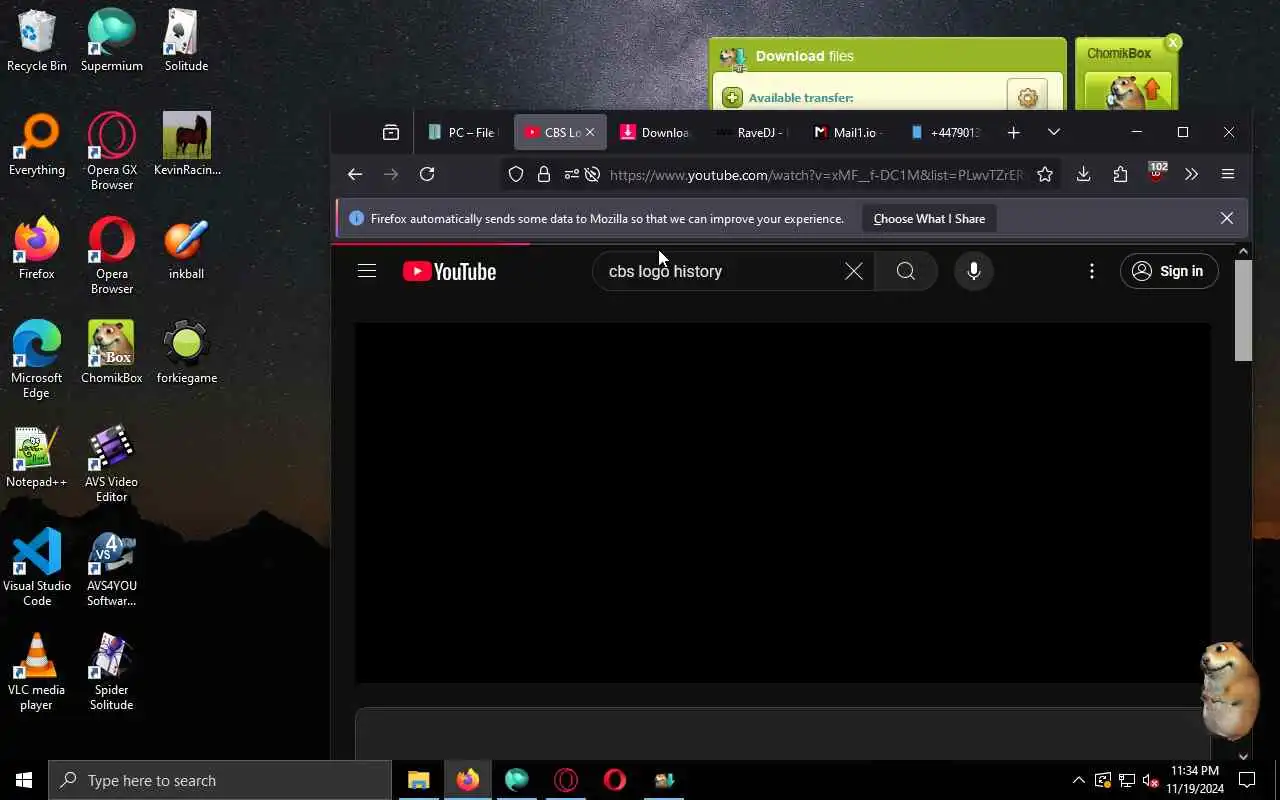Open the Everything search desktop icon

click(37, 144)
